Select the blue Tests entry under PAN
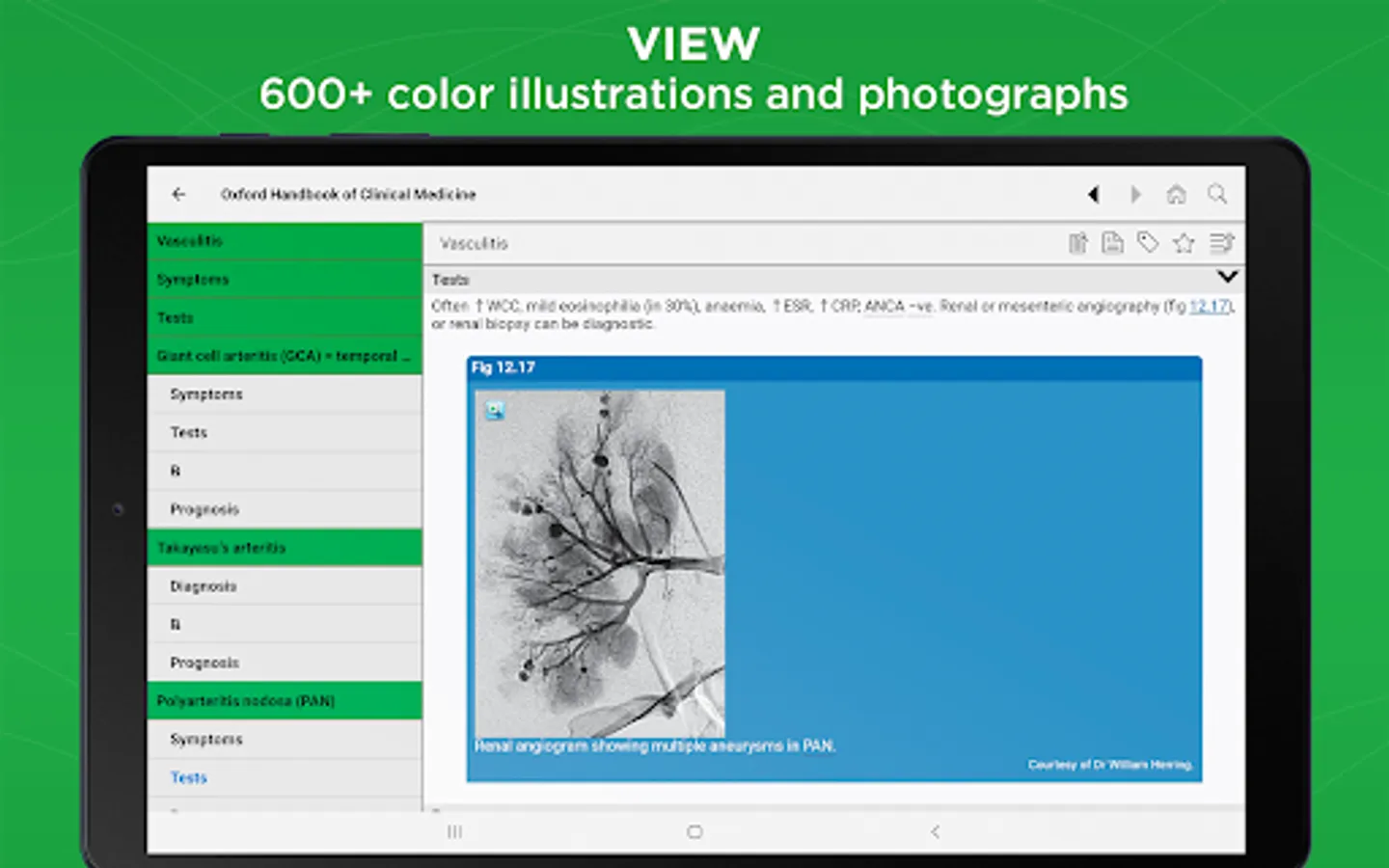Image resolution: width=1389 pixels, height=868 pixels. (285, 777)
